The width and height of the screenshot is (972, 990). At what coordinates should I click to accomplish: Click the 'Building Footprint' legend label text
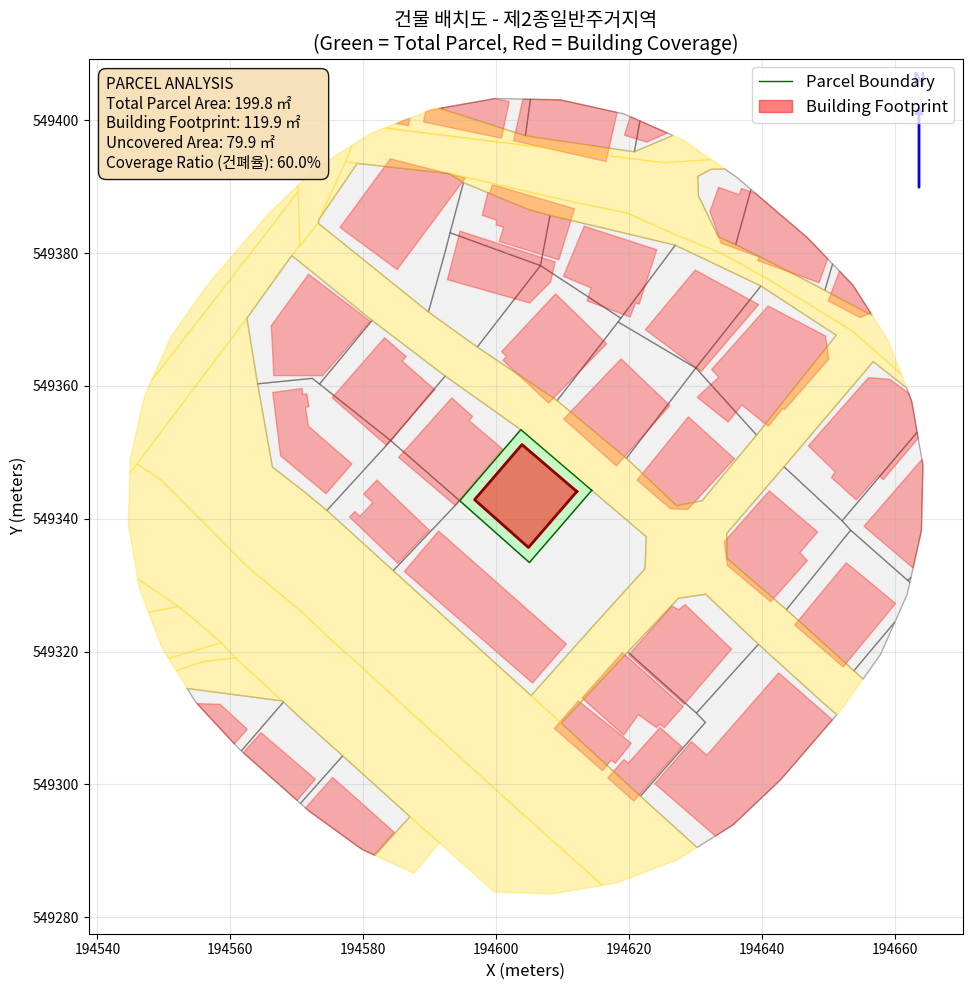coord(876,107)
